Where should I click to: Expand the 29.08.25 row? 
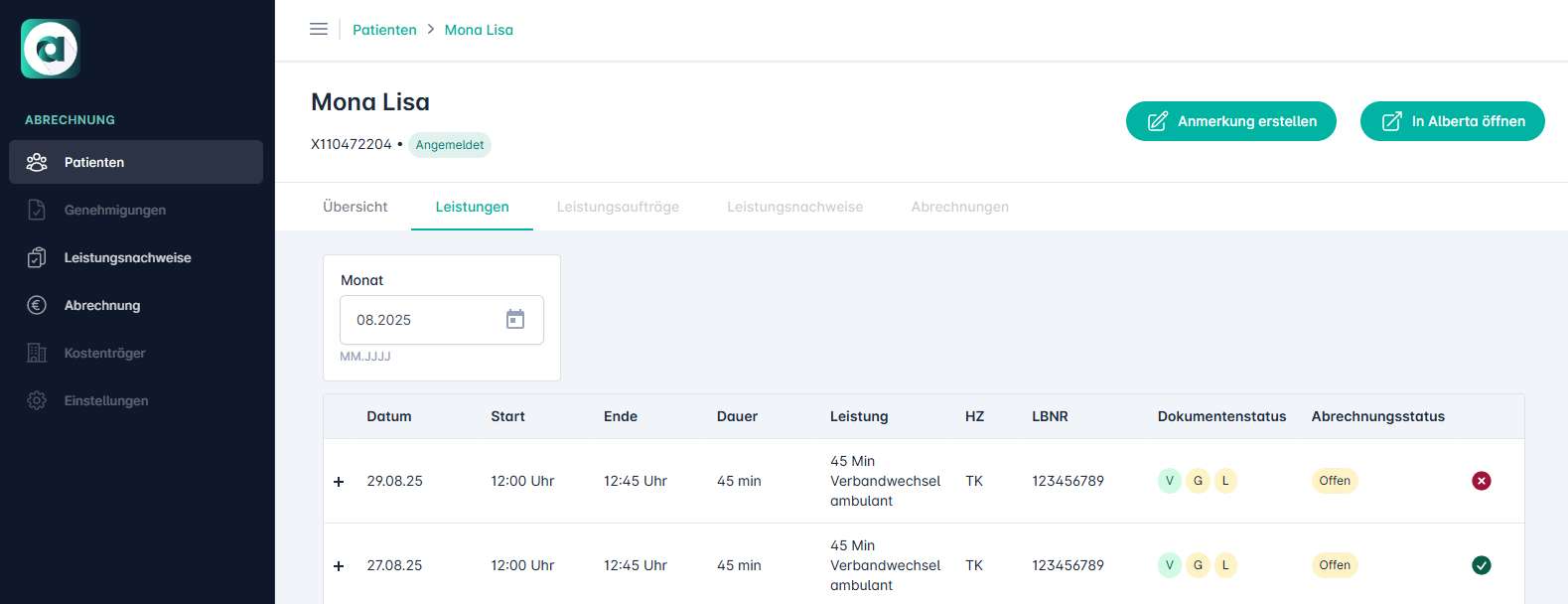[x=339, y=482]
